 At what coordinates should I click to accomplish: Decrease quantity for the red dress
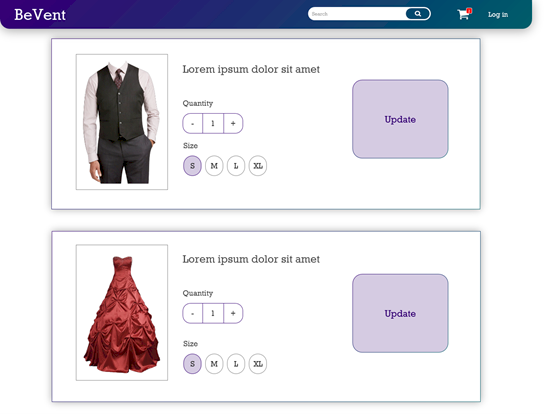point(193,313)
